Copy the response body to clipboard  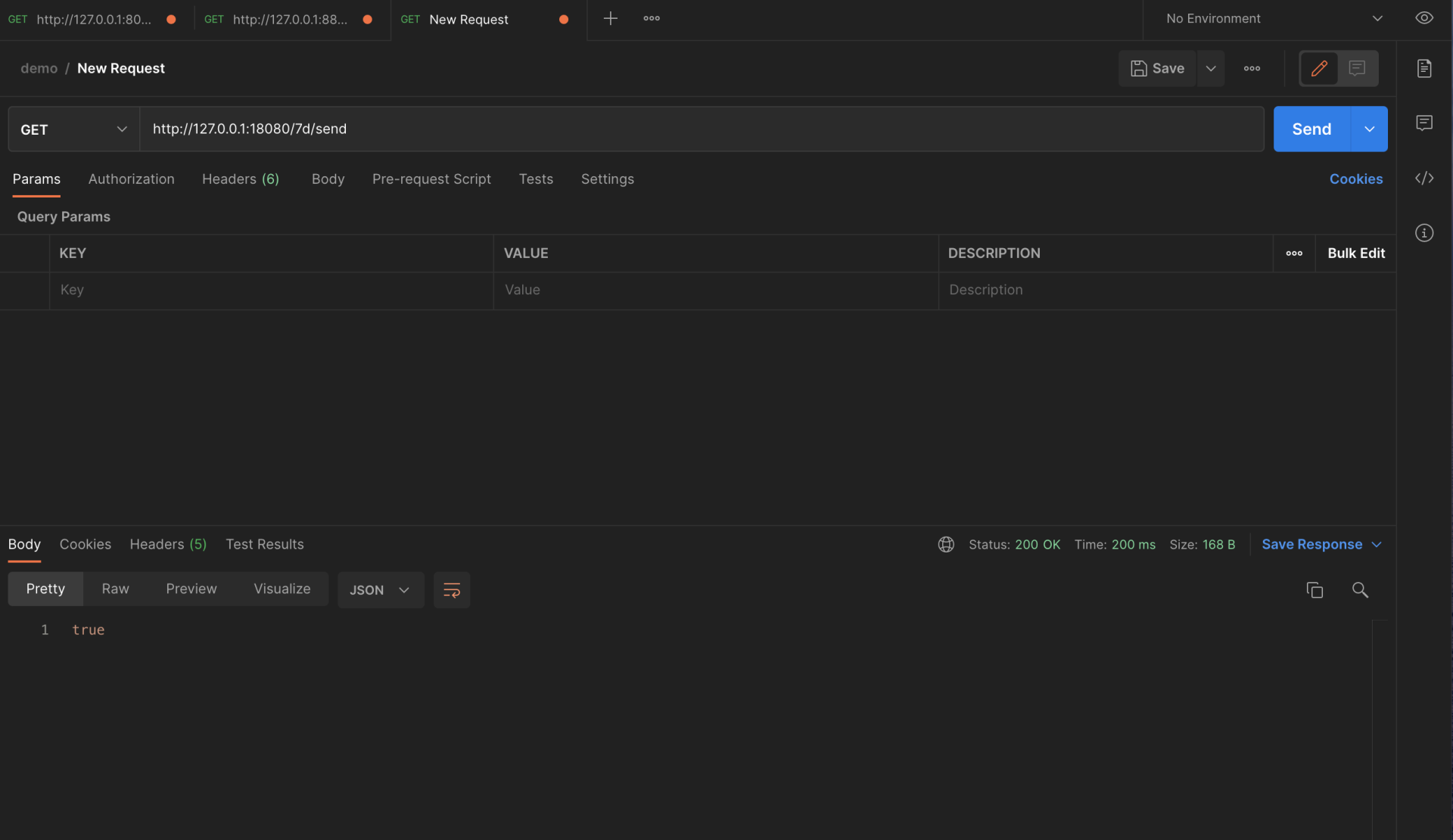coord(1315,590)
